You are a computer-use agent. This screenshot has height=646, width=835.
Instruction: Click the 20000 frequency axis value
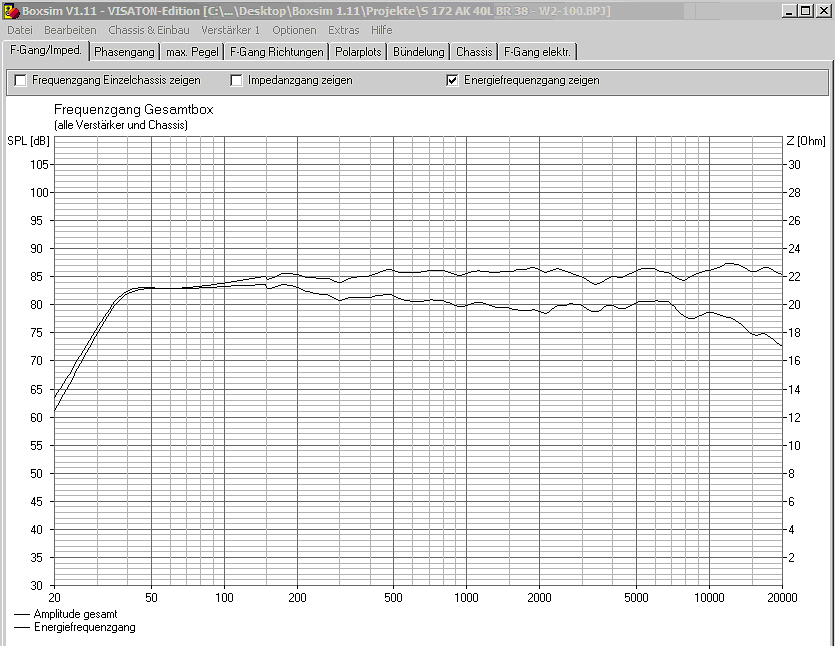[782, 598]
